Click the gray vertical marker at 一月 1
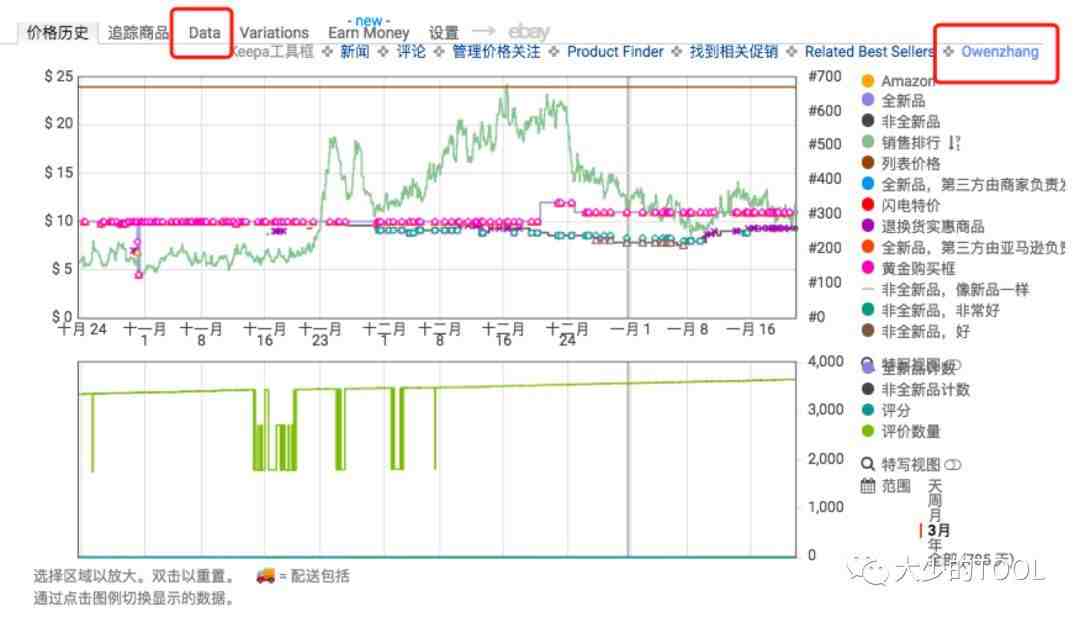Viewport: 1080px width, 617px height. [628, 200]
